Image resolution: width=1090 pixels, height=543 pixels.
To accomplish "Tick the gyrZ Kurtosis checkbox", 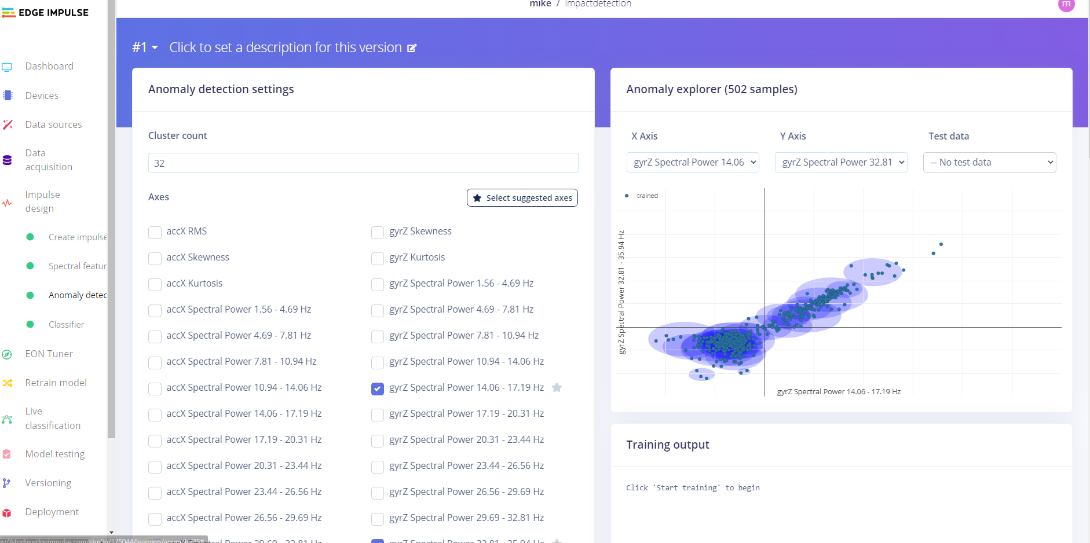I will [x=377, y=258].
